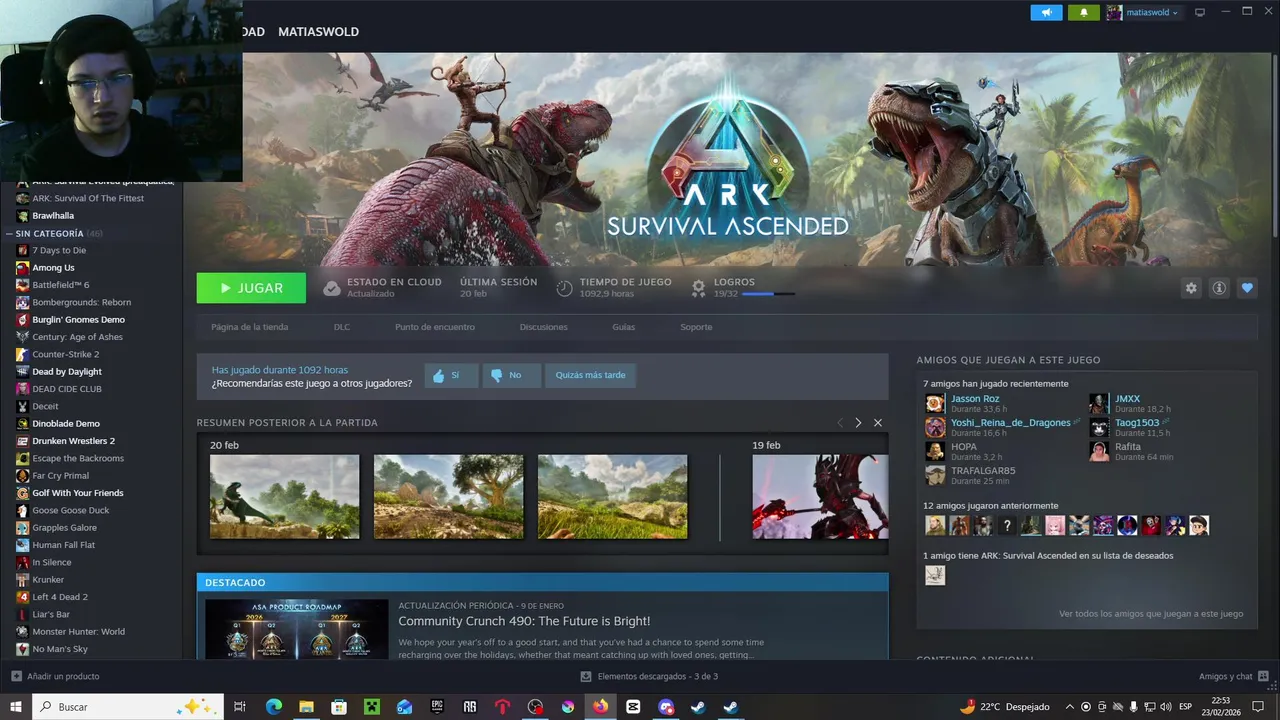1280x720 pixels.
Task: Open the green notifications bell
Action: (1084, 12)
